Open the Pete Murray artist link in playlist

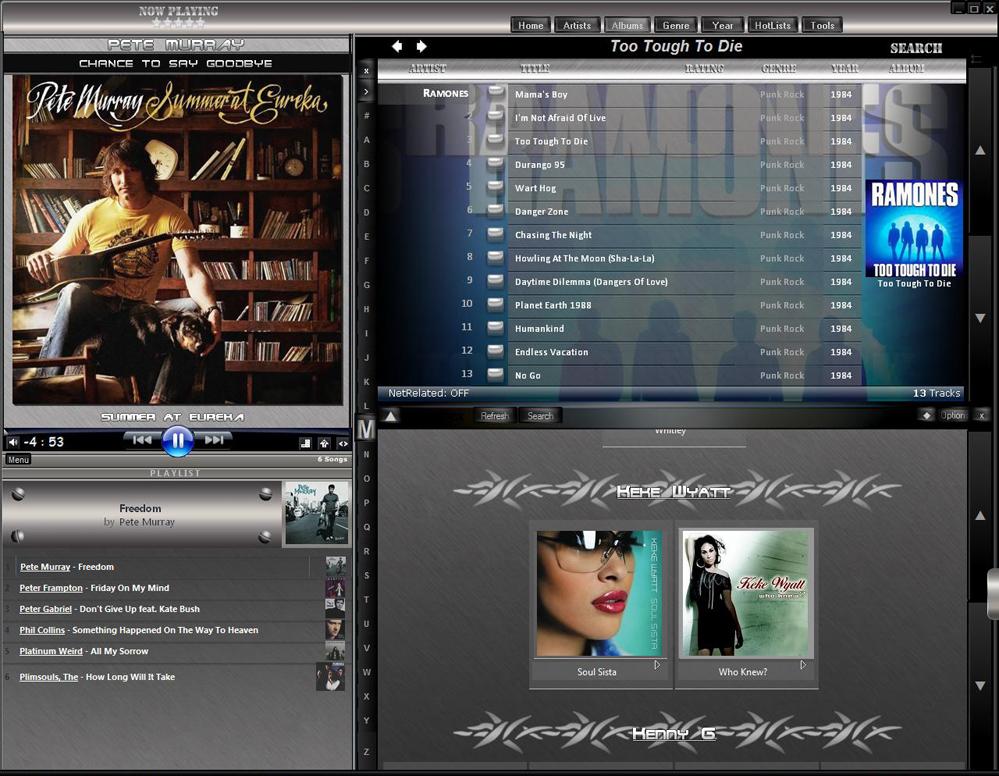coord(45,566)
